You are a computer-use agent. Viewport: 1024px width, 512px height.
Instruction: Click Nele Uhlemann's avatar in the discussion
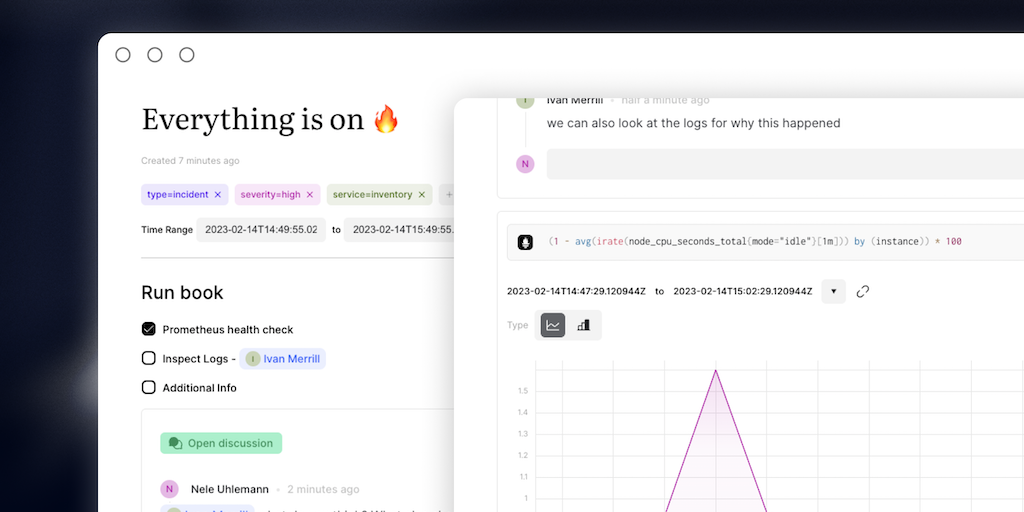tap(169, 489)
